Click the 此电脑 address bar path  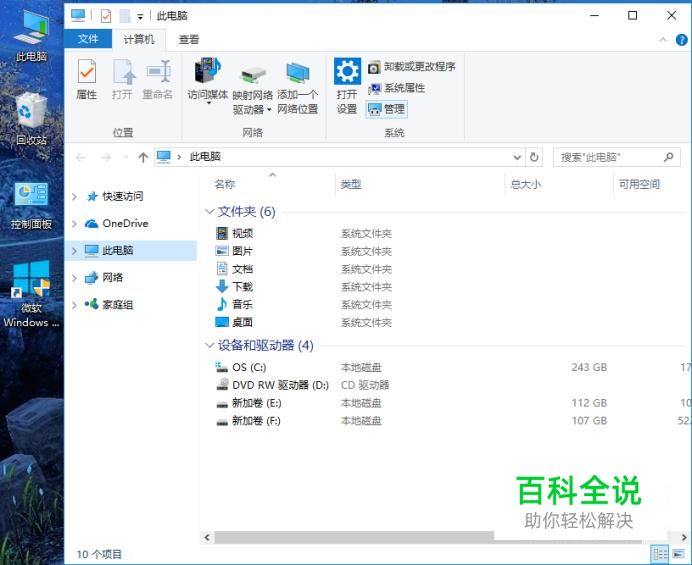(205, 156)
